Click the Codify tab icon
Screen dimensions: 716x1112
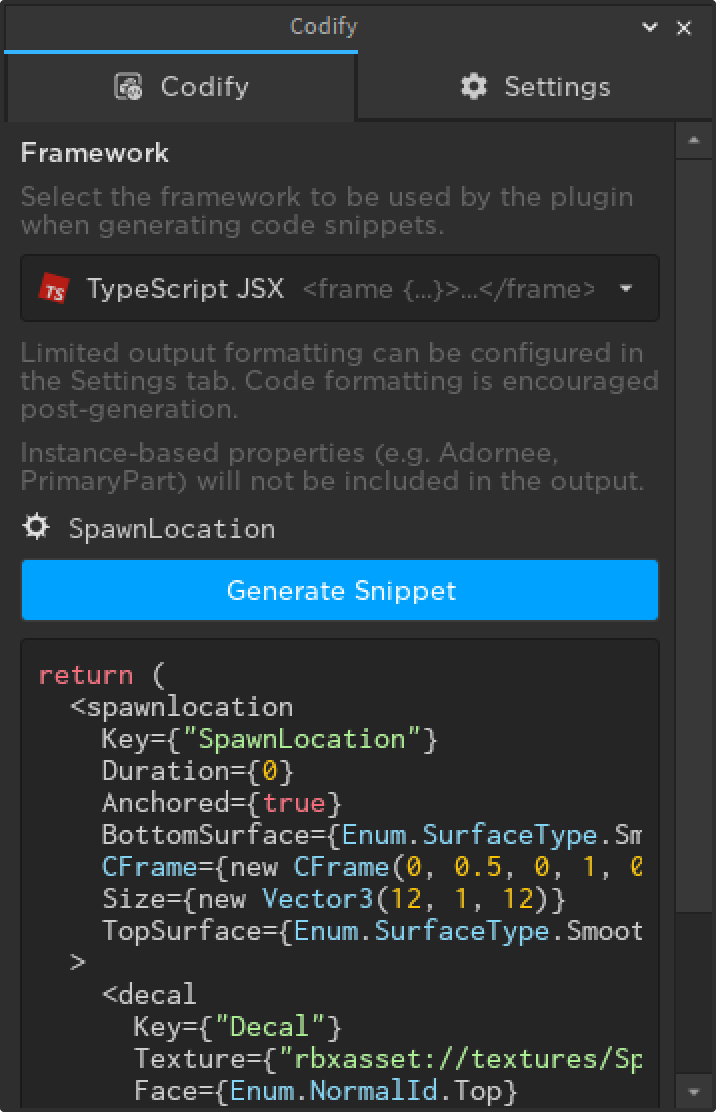pyautogui.click(x=128, y=87)
